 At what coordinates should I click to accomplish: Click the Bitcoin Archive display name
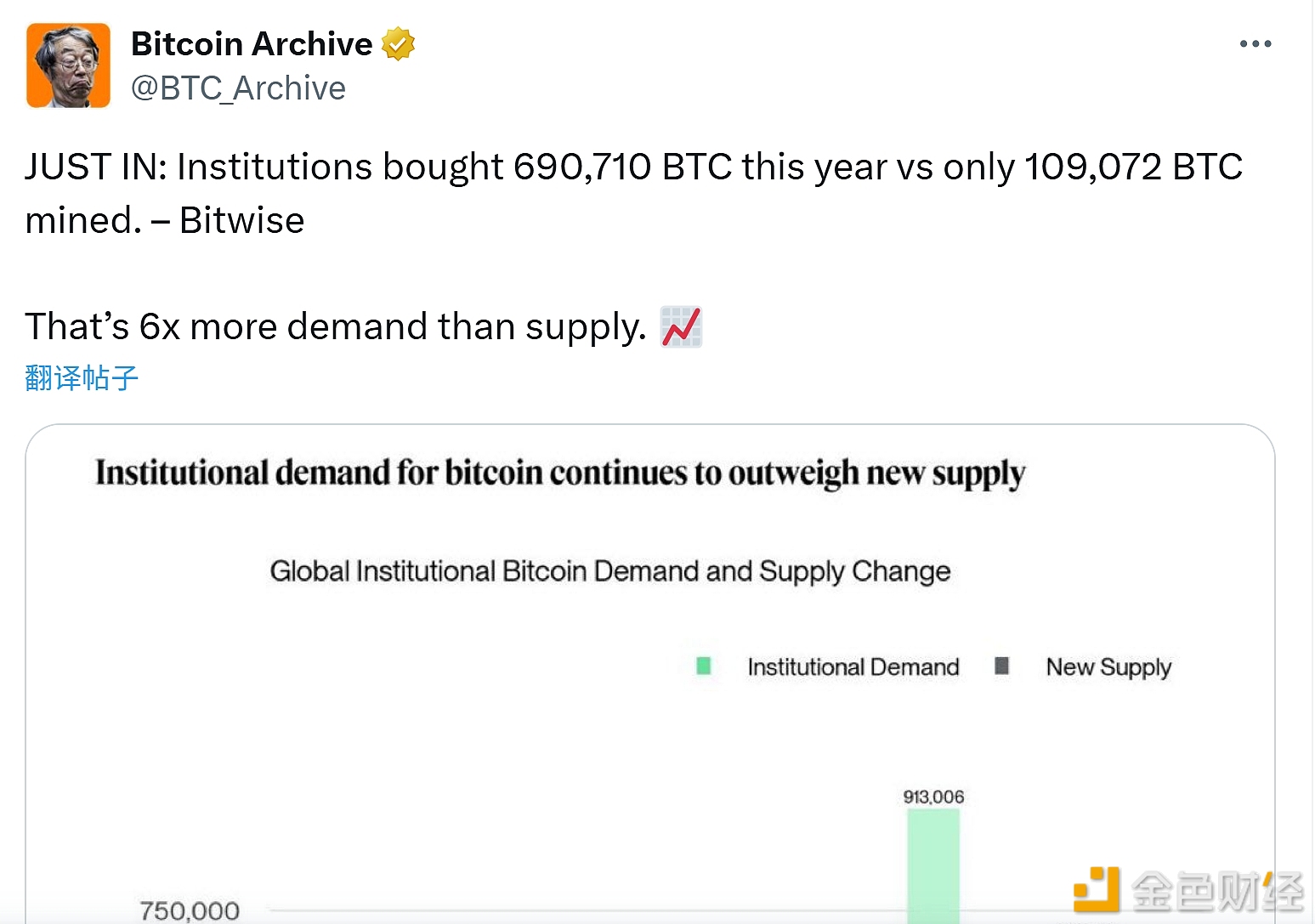[252, 44]
